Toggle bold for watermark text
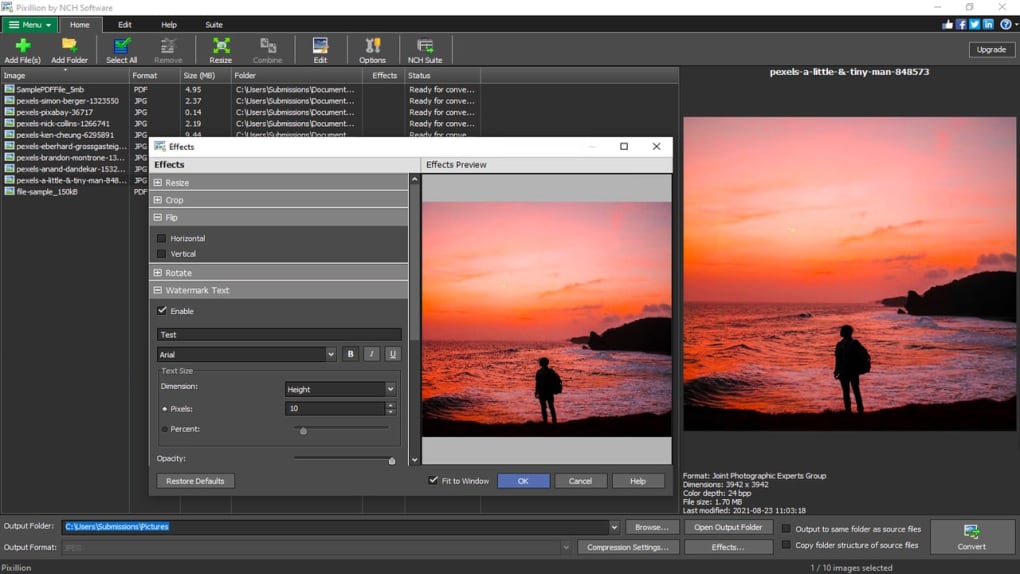 (350, 354)
